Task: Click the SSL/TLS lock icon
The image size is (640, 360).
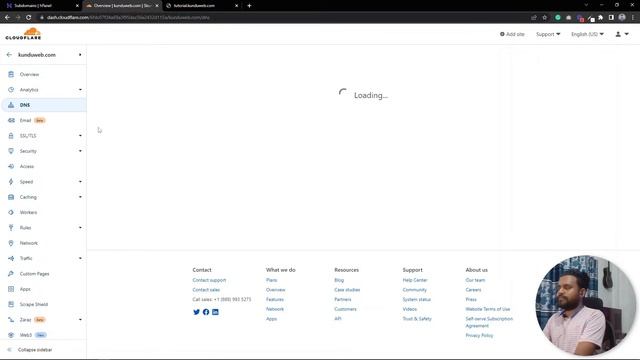Action: [11, 136]
